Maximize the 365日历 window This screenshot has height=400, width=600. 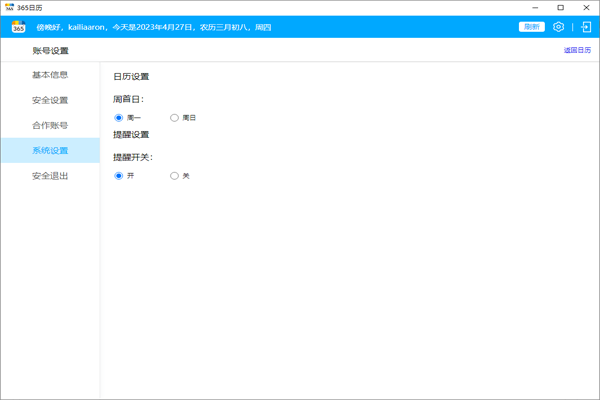[x=561, y=7]
